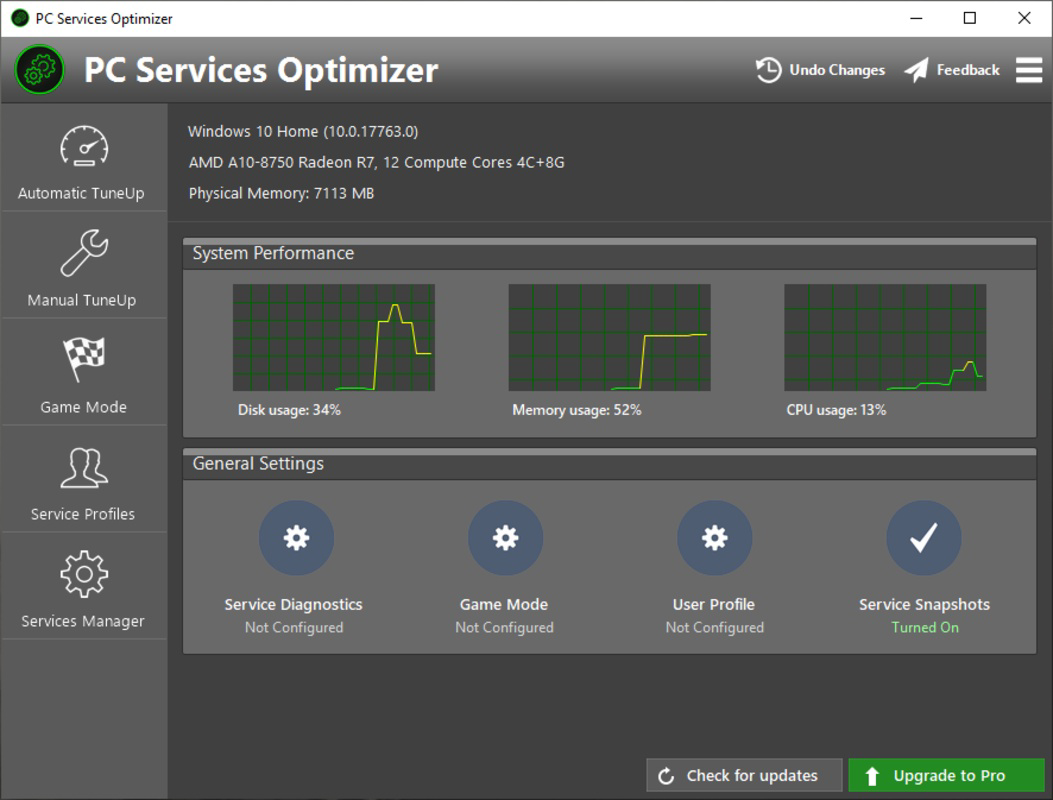Click the General Settings panel header

coord(609,464)
